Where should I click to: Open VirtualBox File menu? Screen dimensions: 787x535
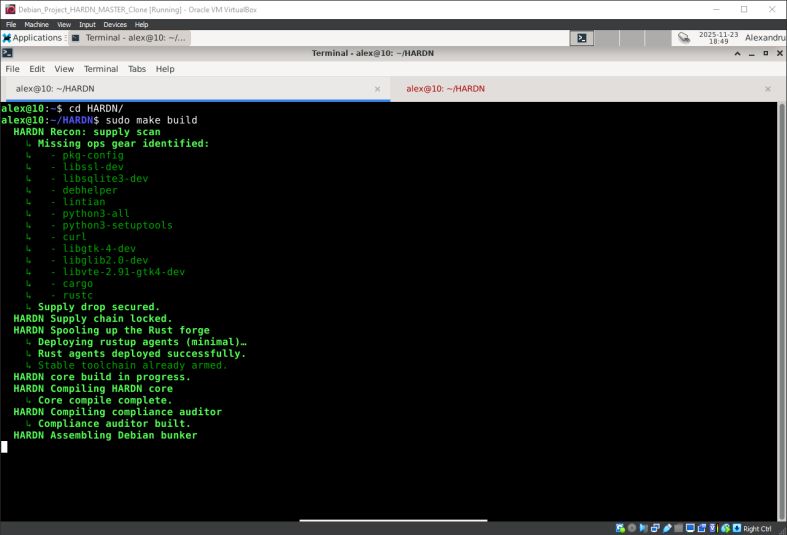click(x=11, y=24)
